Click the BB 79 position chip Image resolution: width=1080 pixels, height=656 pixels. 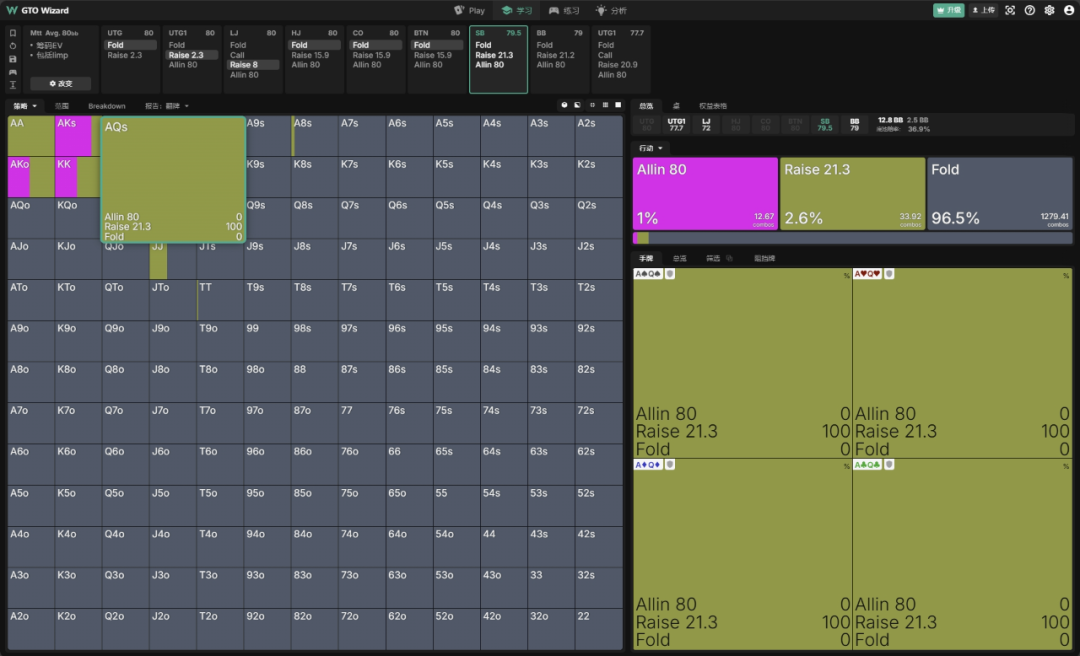pyautogui.click(x=854, y=124)
